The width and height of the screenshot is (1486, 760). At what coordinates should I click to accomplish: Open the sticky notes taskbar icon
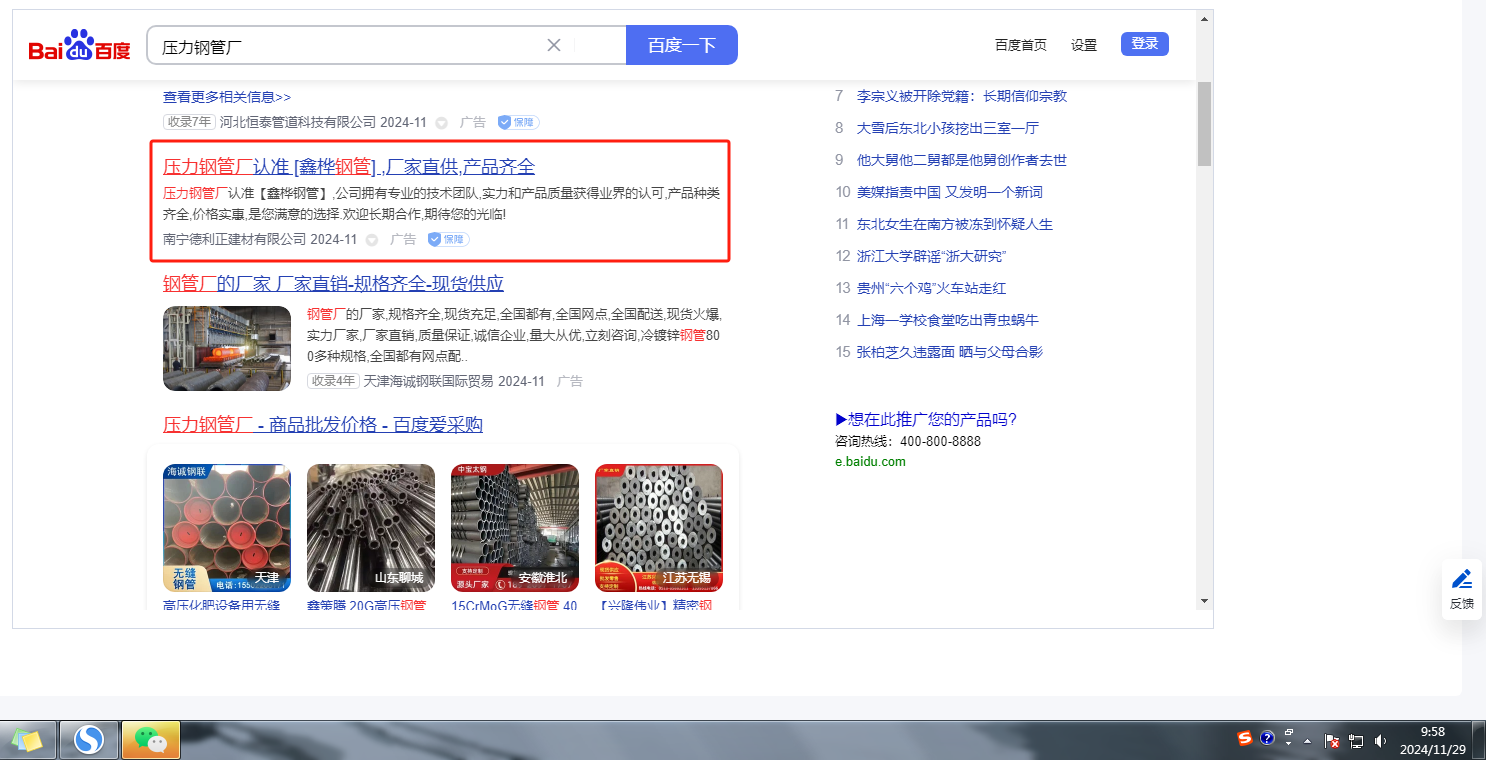coord(27,741)
